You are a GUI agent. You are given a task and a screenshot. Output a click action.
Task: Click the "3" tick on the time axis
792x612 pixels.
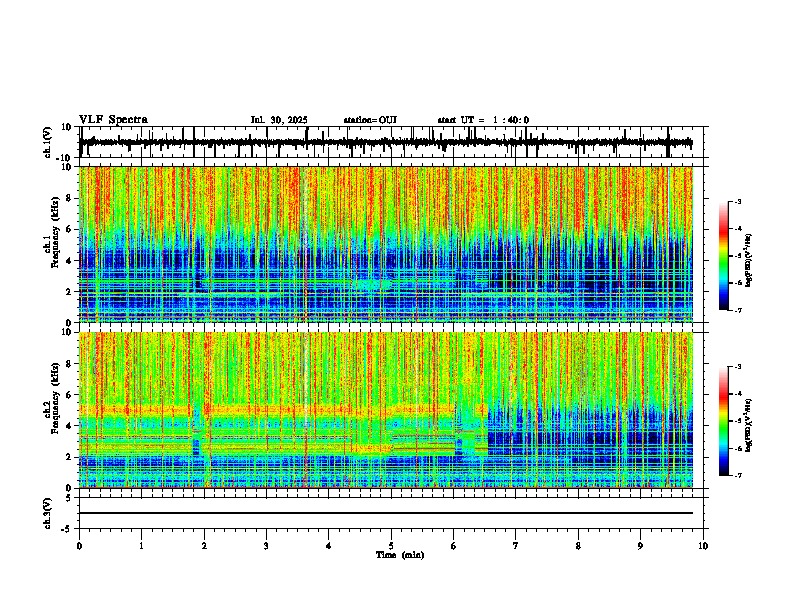[x=266, y=546]
